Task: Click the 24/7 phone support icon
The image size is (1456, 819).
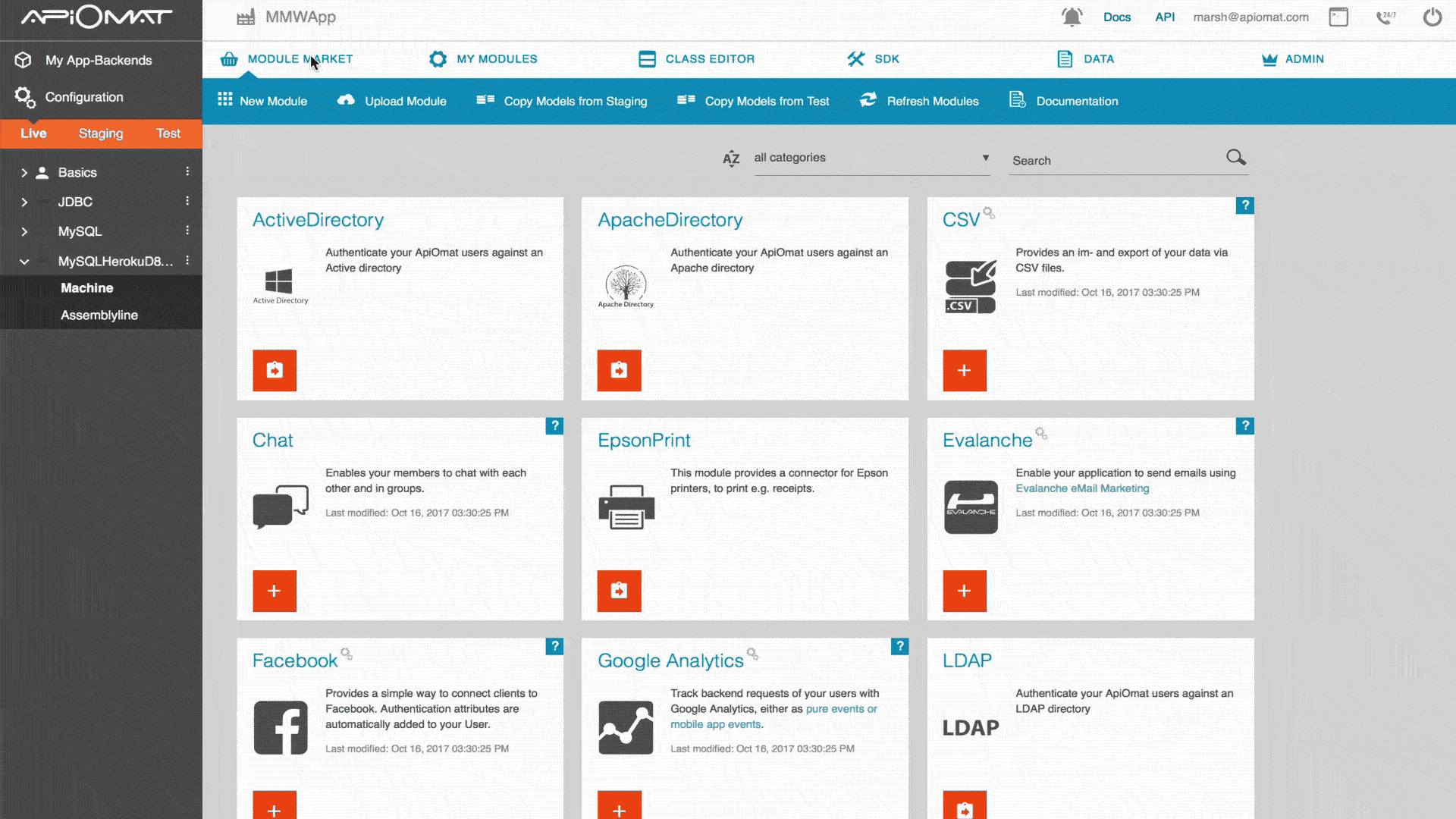Action: [x=1385, y=17]
